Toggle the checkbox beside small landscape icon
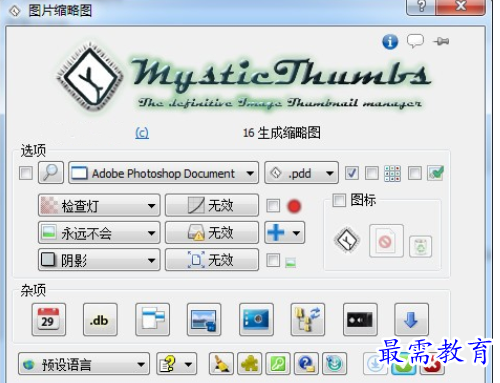The image size is (500, 383). coord(273,260)
